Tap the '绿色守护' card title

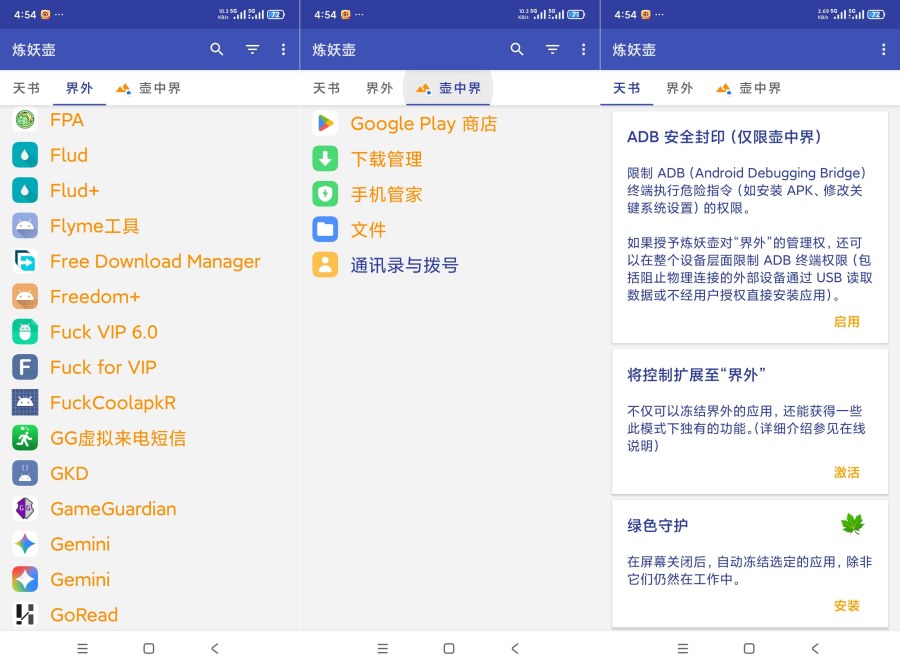(657, 525)
